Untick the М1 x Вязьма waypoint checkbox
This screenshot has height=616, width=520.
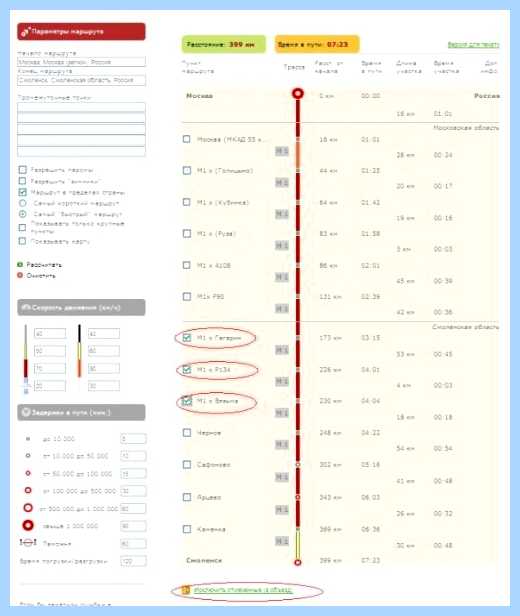pyautogui.click(x=187, y=401)
